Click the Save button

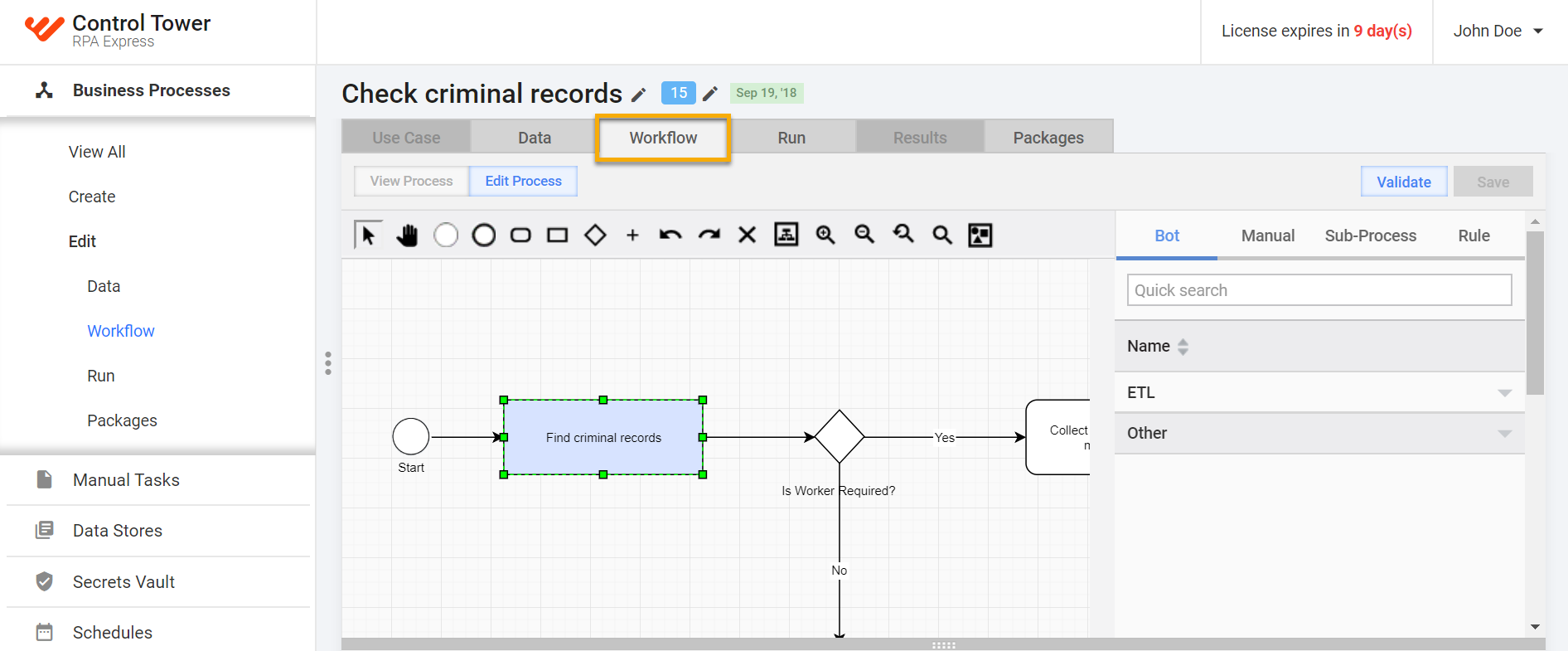(1493, 182)
